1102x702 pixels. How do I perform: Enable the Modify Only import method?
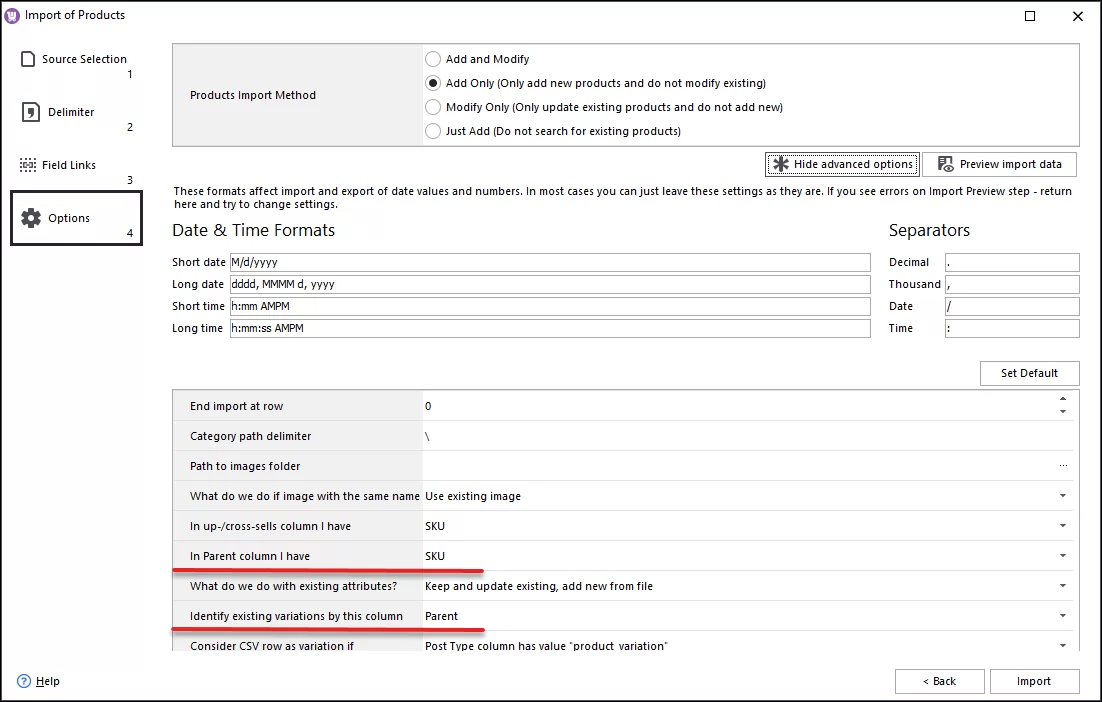click(432, 108)
